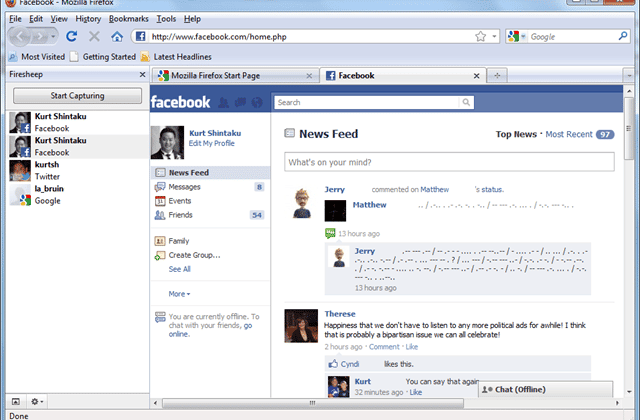This screenshot has height=420, width=640.
Task: Open Facebook friend requests icon in header
Action: click(x=223, y=102)
